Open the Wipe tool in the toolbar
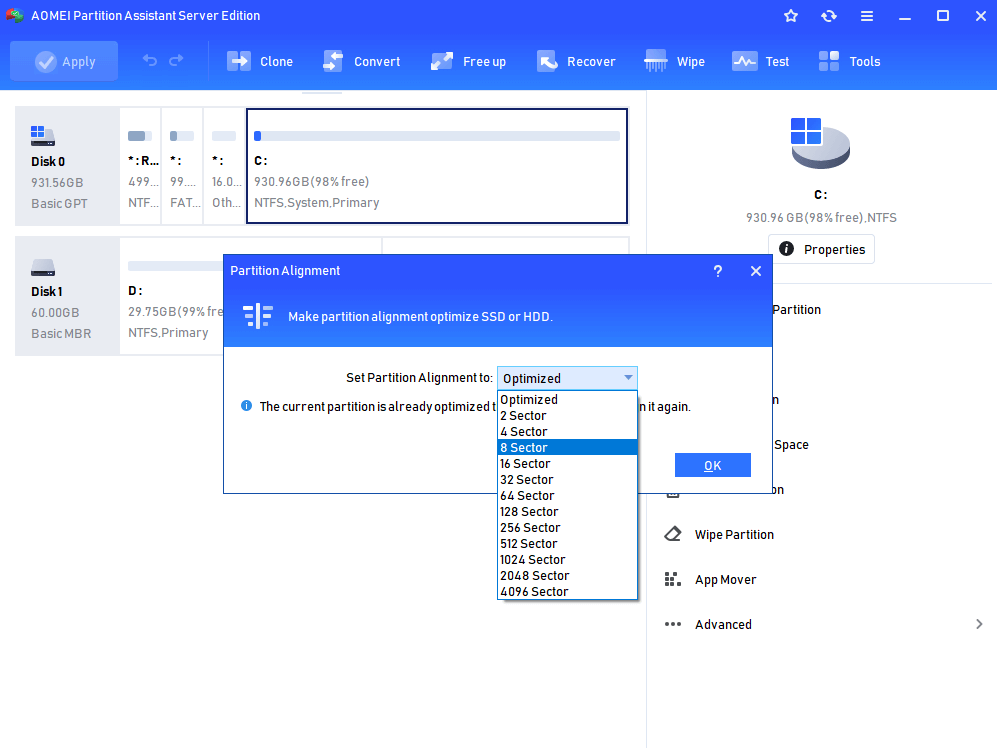 point(675,62)
